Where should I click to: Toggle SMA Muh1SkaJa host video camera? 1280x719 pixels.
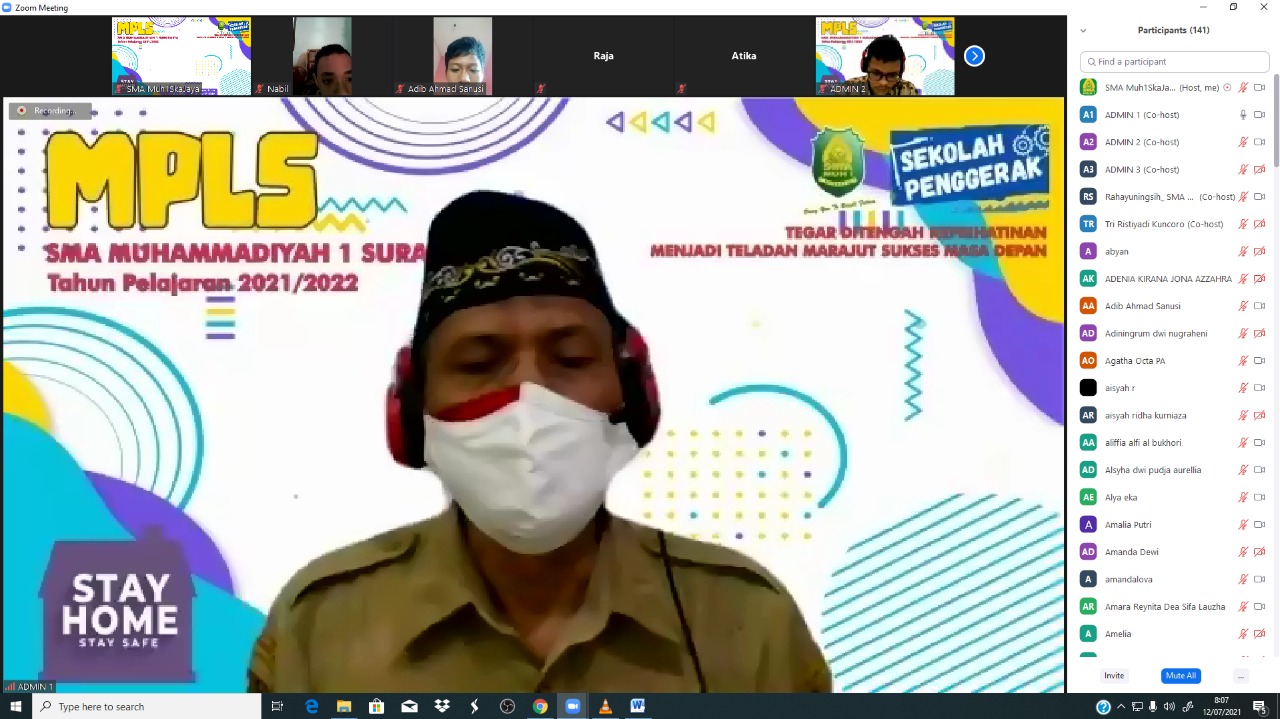coord(1259,87)
